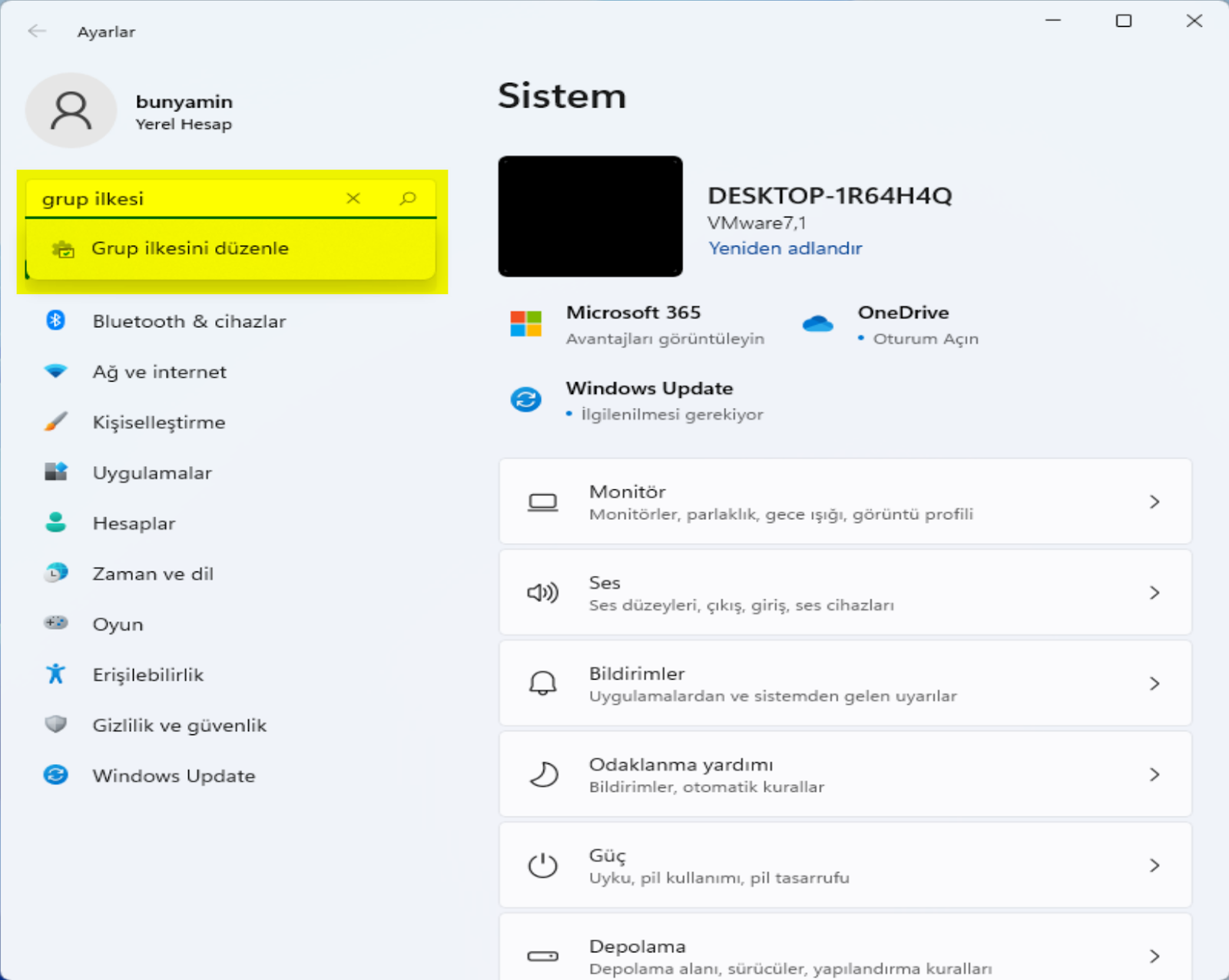1229x980 pixels.
Task: Clear the search box with the X icon
Action: pyautogui.click(x=353, y=198)
